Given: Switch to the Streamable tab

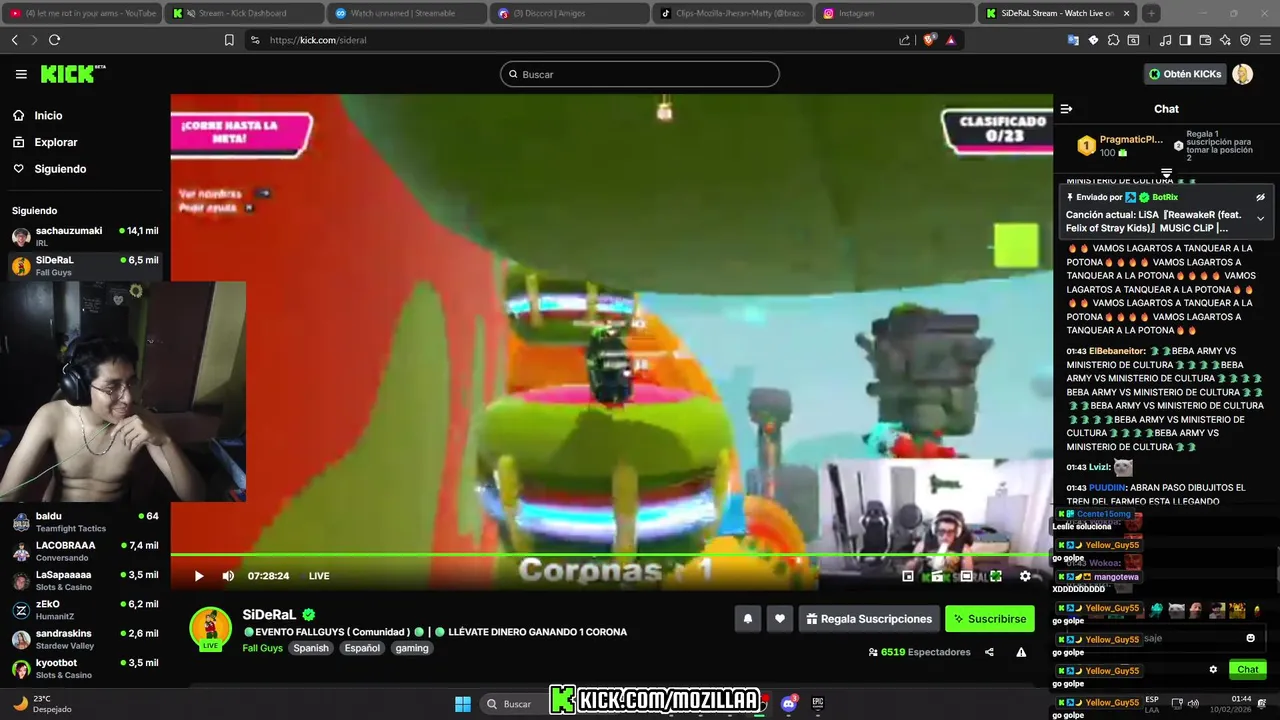Looking at the screenshot, I should [x=406, y=13].
